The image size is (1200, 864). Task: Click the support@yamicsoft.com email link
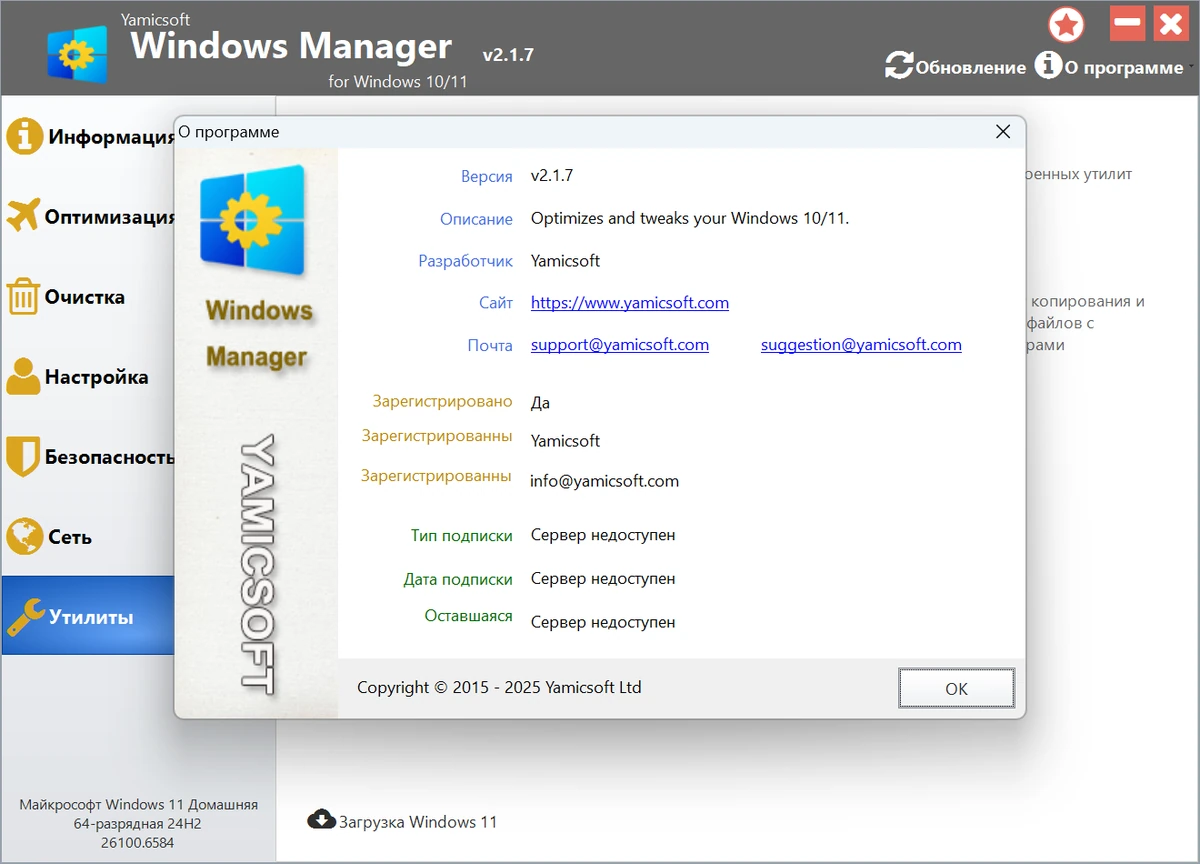tap(620, 345)
